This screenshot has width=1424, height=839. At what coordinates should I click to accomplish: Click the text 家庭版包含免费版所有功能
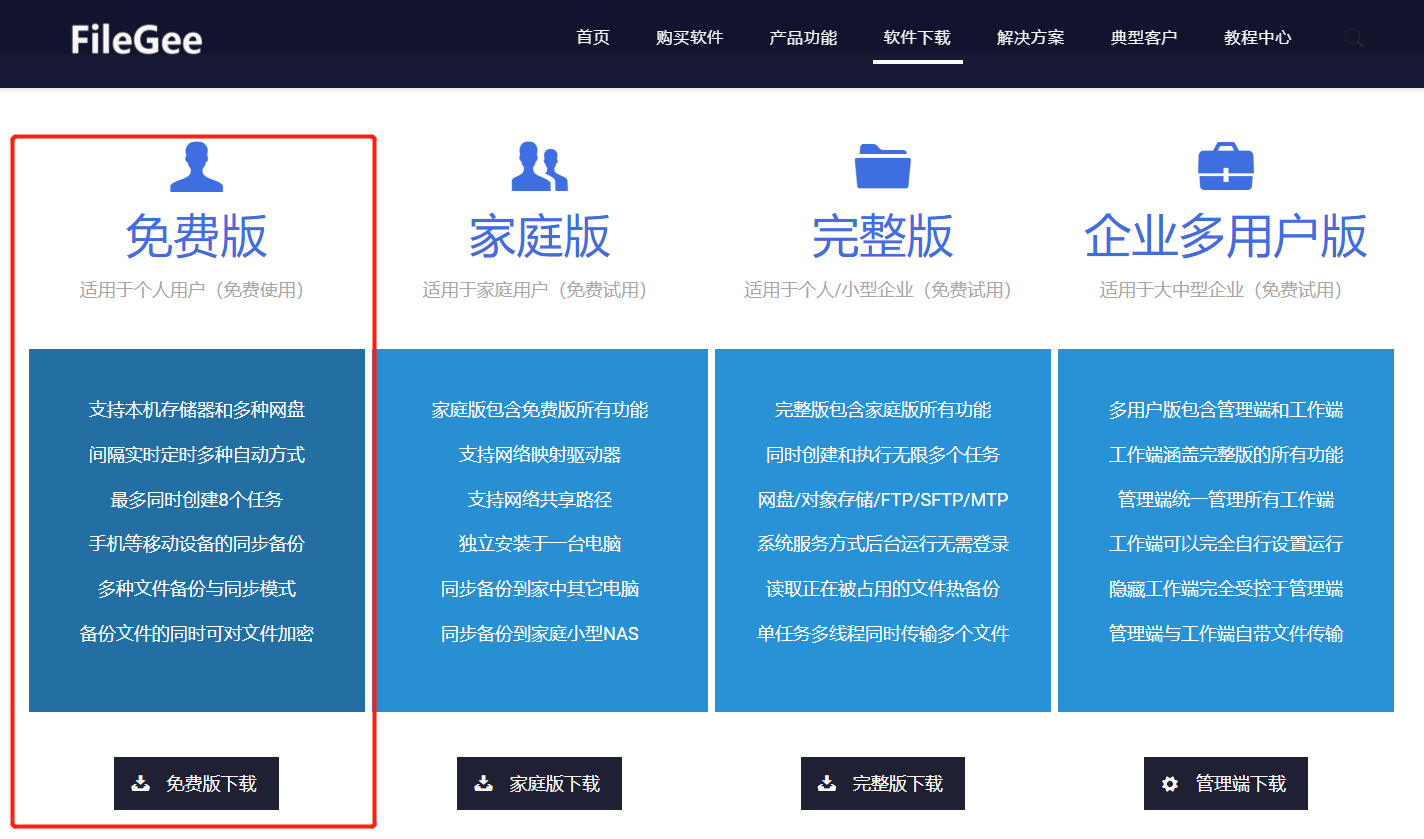(540, 410)
